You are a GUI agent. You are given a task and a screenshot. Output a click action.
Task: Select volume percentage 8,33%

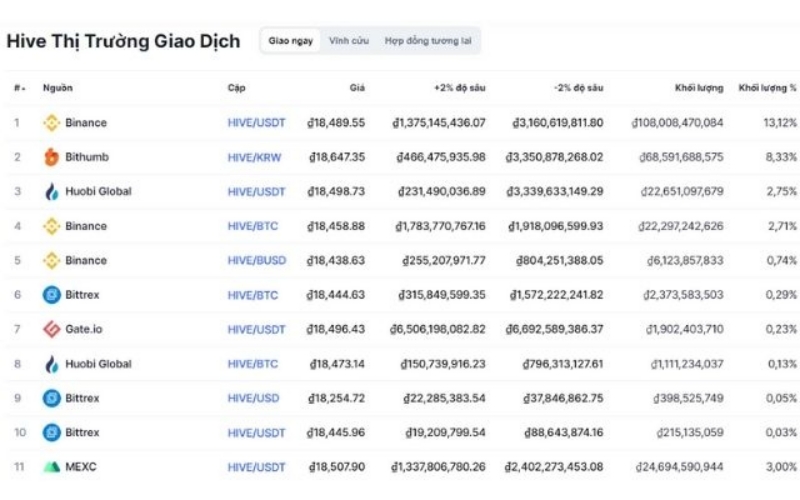pos(781,157)
